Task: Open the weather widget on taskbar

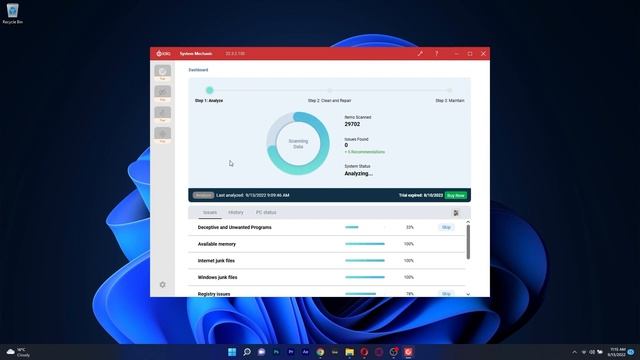Action: pyautogui.click(x=18, y=352)
